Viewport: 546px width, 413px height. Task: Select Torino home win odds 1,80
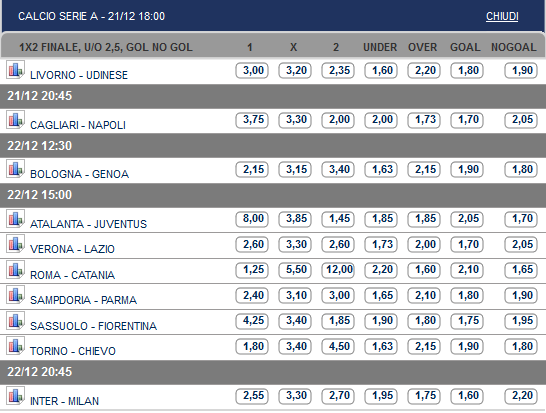(x=252, y=346)
